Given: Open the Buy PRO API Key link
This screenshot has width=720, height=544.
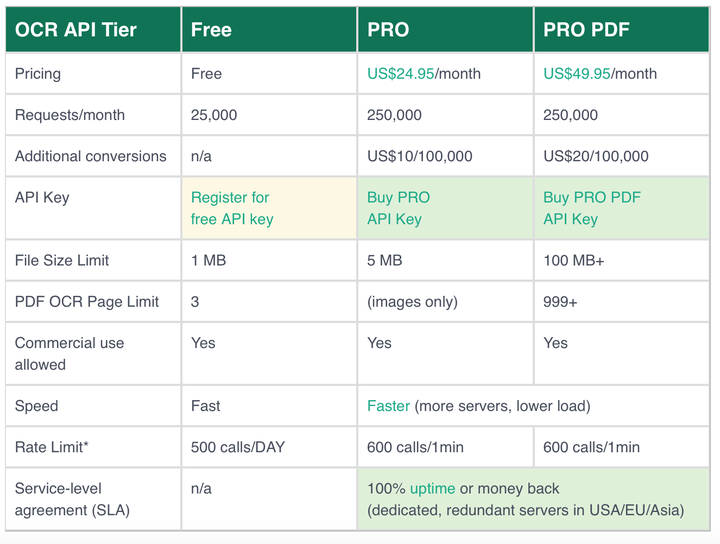Looking at the screenshot, I should (x=398, y=208).
